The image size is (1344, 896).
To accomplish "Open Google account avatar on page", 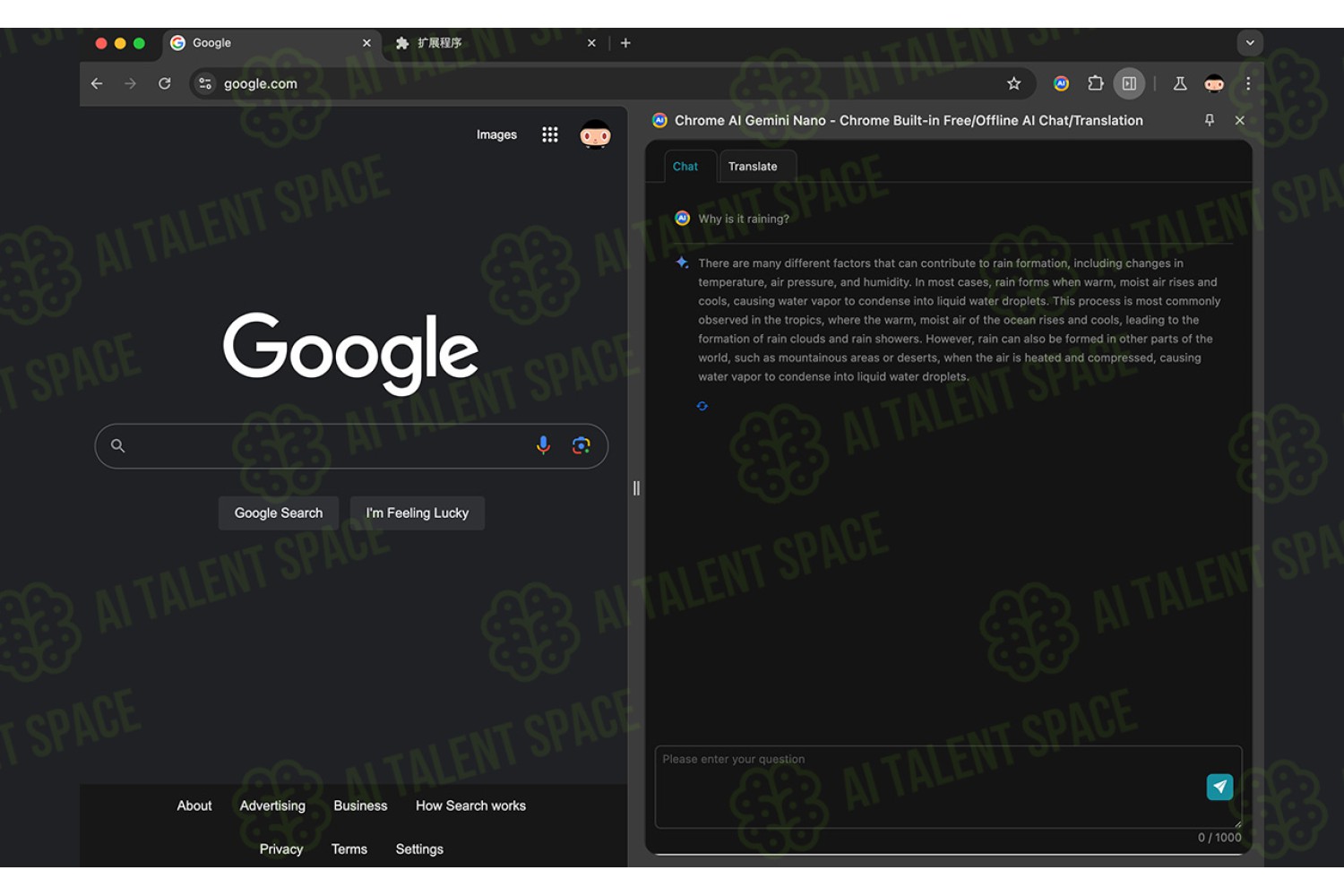I will click(595, 135).
